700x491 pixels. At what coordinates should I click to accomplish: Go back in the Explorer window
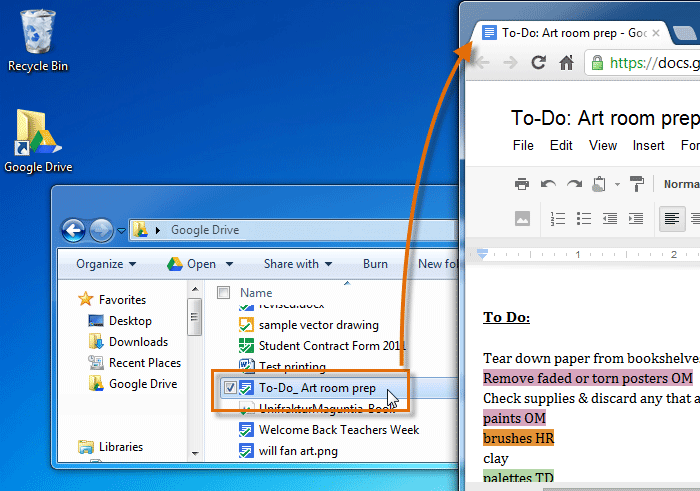74,230
